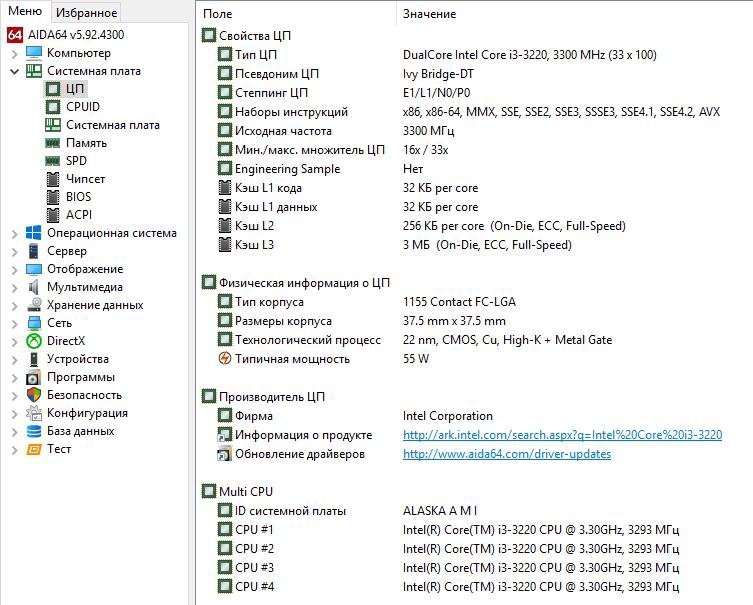
Task: Select the Сервер tower icon
Action: (34, 251)
